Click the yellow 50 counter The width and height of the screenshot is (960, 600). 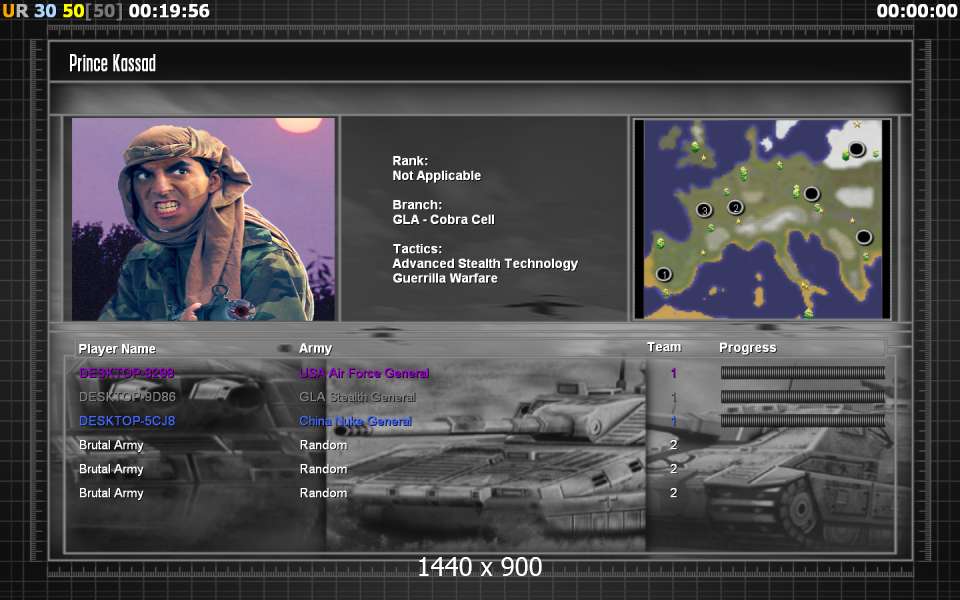point(73,10)
